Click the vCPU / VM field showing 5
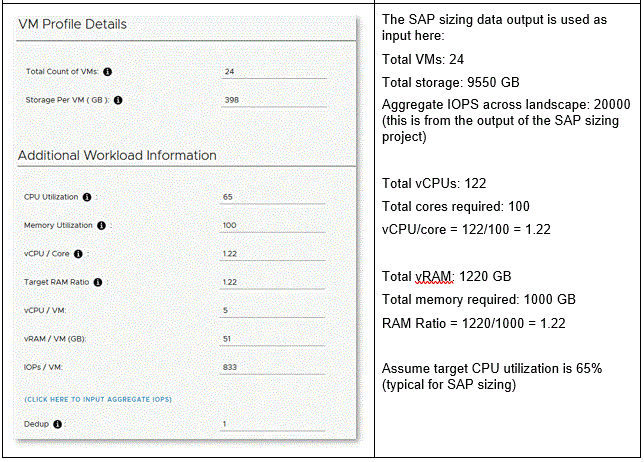This screenshot has height=462, width=644. (x=273, y=310)
